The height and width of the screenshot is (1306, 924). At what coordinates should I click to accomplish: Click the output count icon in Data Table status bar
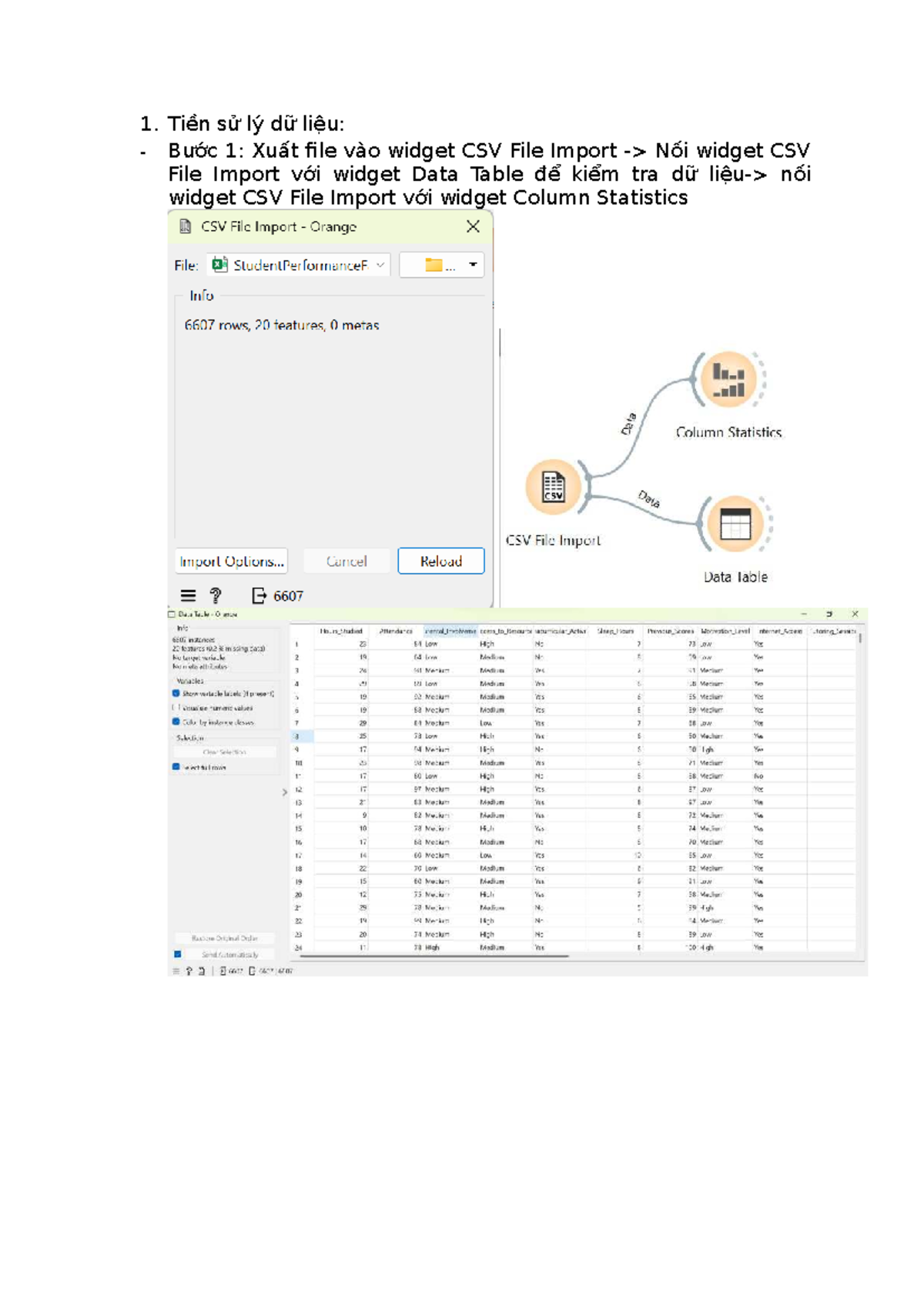point(252,971)
